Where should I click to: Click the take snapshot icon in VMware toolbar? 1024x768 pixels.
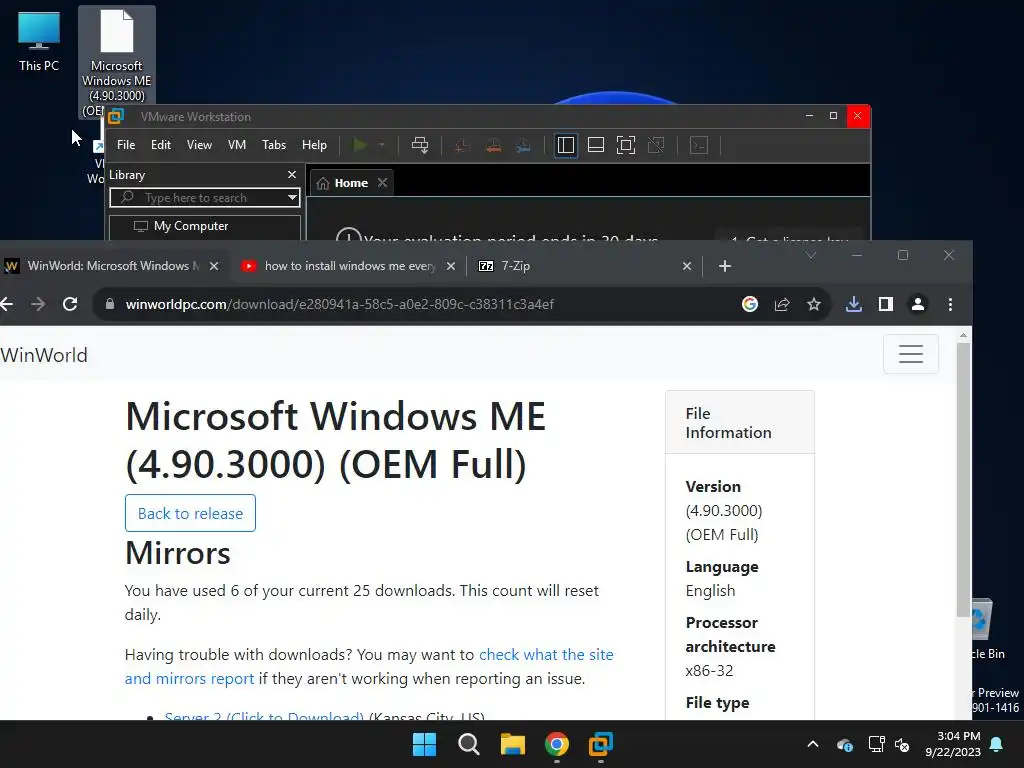[462, 145]
